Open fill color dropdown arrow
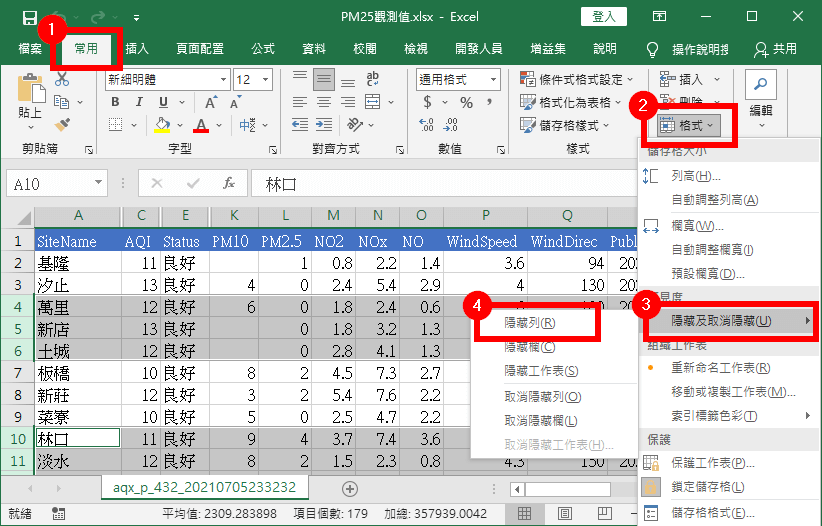822x526 pixels. pos(180,125)
